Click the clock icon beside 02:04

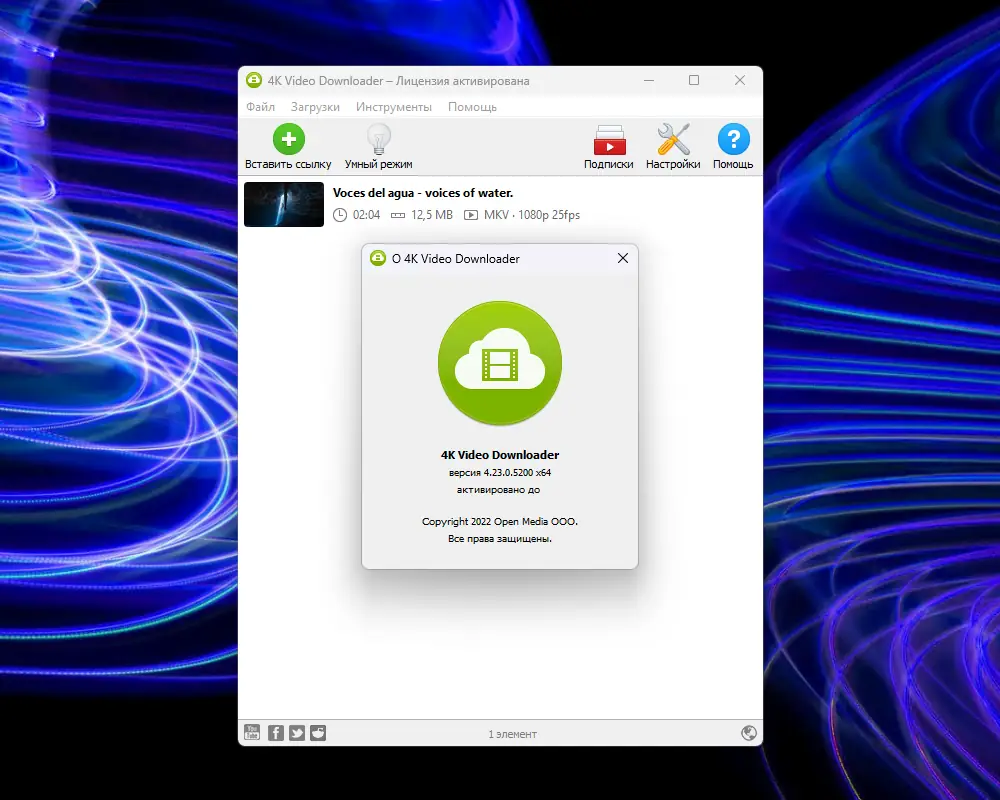coord(340,215)
